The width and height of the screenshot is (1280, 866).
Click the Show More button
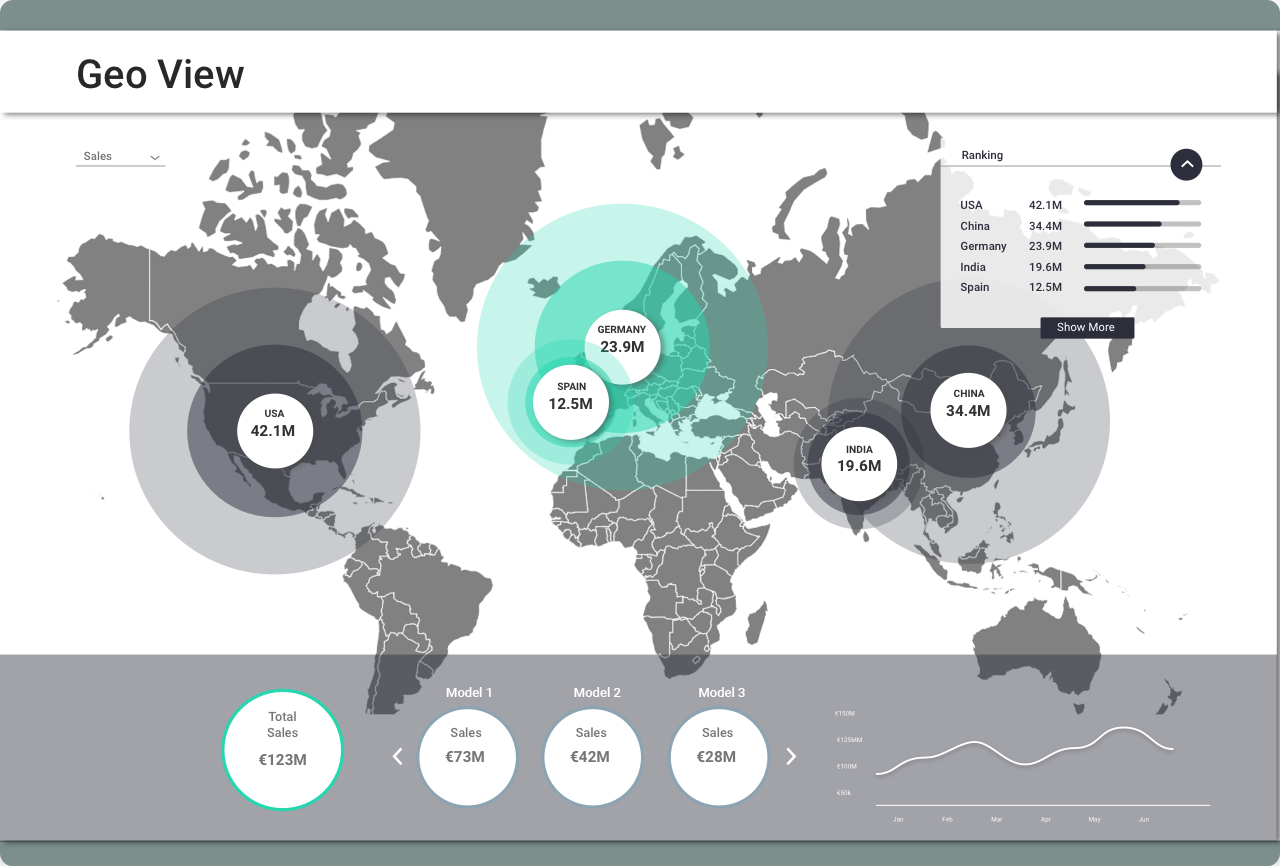pos(1086,328)
